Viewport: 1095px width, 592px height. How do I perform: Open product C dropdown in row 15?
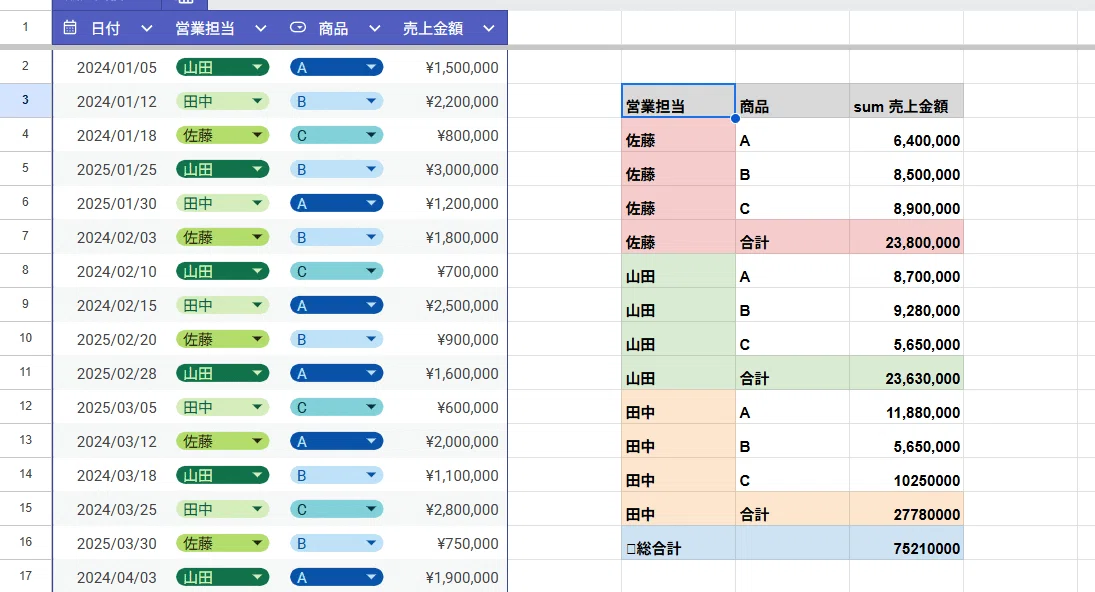[336, 509]
